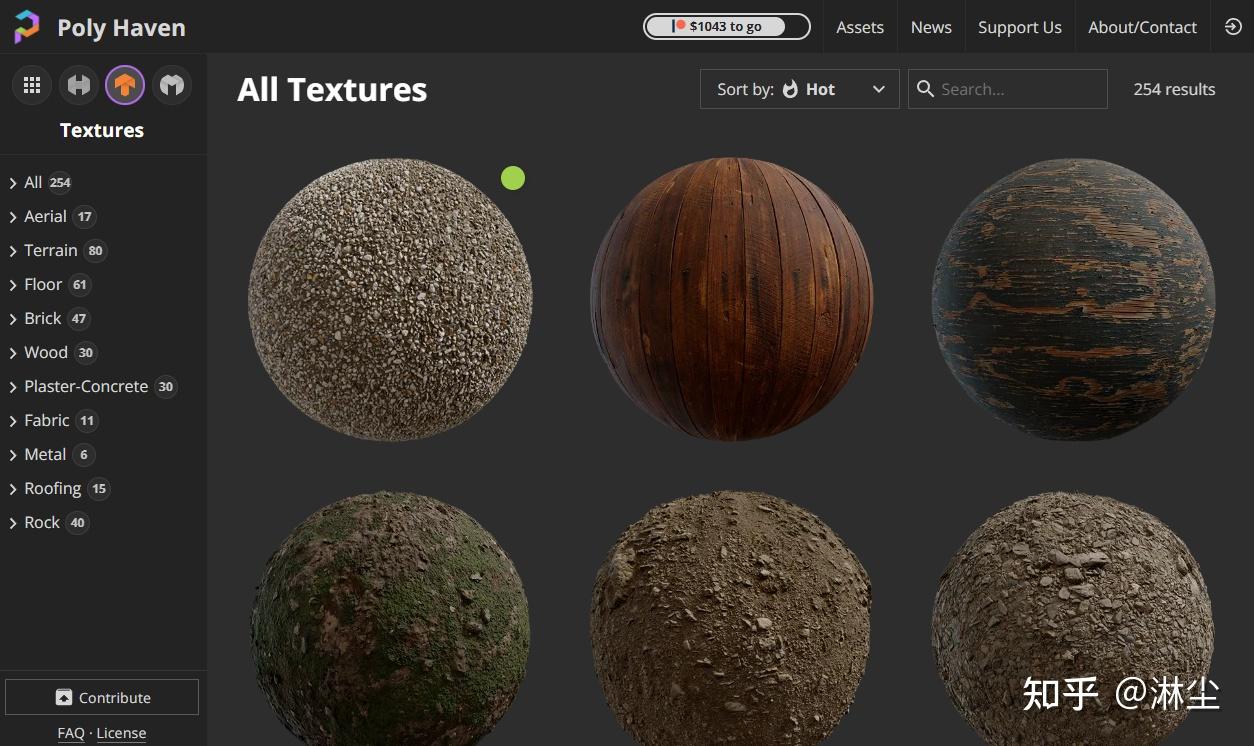Image resolution: width=1254 pixels, height=746 pixels.
Task: Open the FAQ link
Action: coord(71,733)
